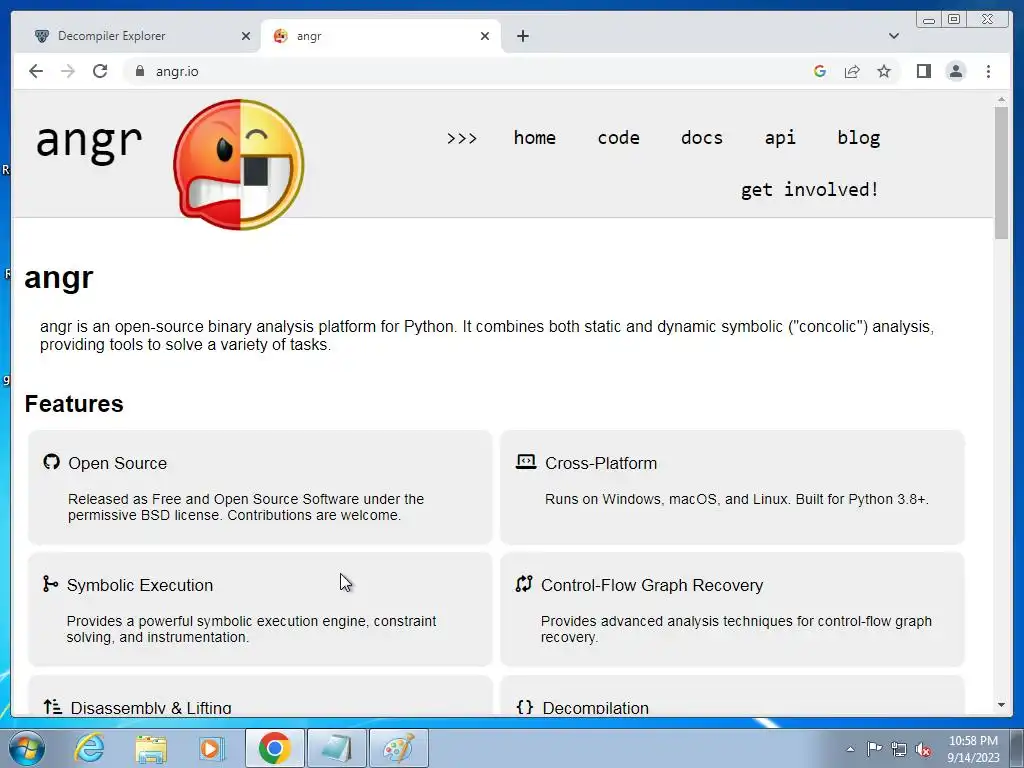Open the api nav link

tap(780, 138)
